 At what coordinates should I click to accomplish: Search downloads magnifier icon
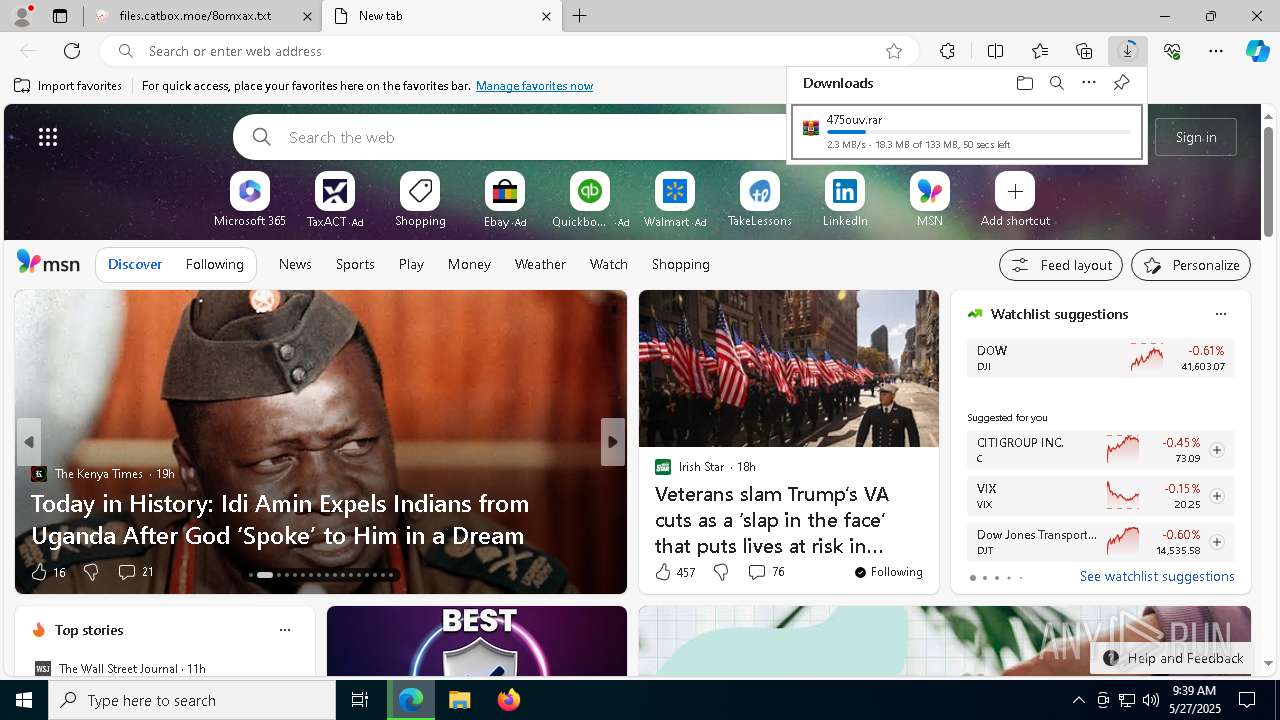(1056, 83)
